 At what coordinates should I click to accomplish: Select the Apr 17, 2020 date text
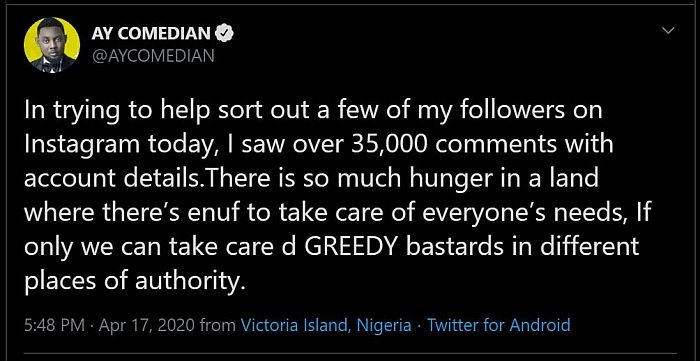pos(148,325)
